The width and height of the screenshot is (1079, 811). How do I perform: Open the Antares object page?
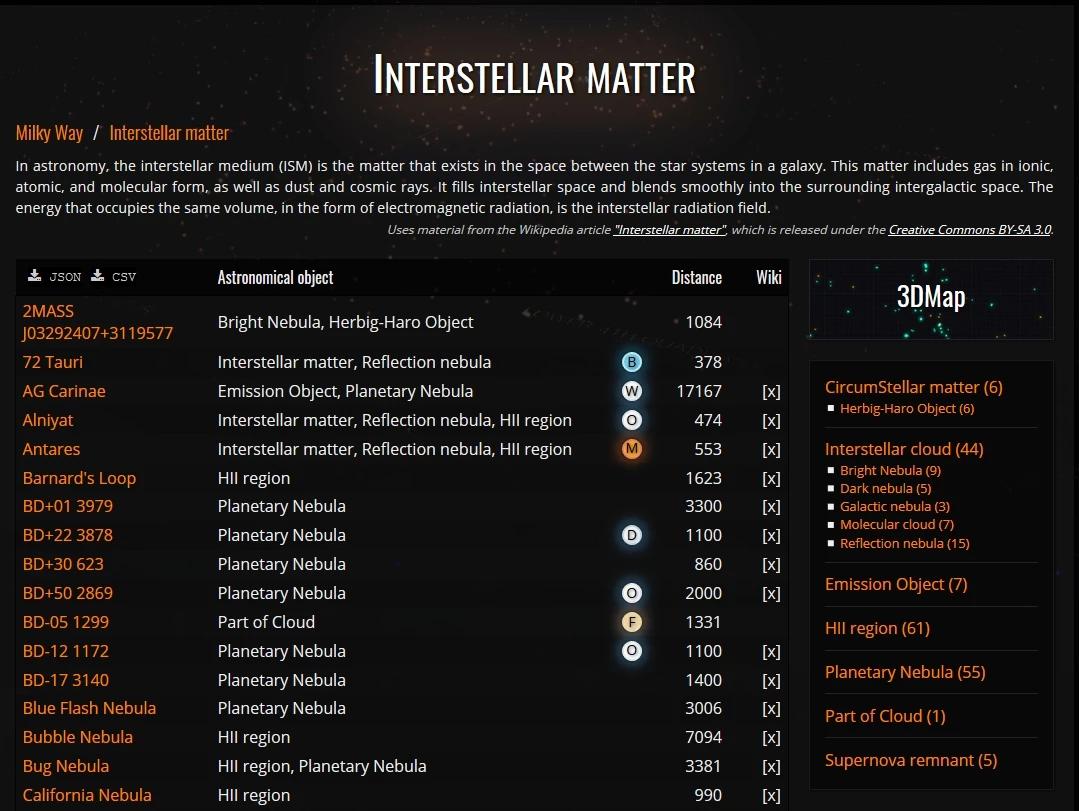click(x=51, y=449)
